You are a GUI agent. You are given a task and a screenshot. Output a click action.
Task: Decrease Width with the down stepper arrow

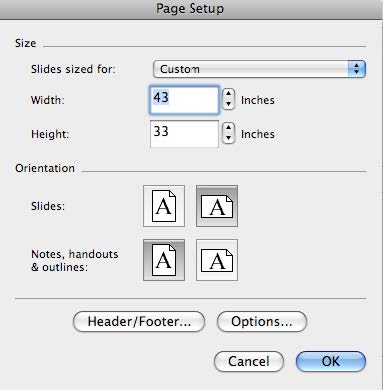pyautogui.click(x=228, y=104)
